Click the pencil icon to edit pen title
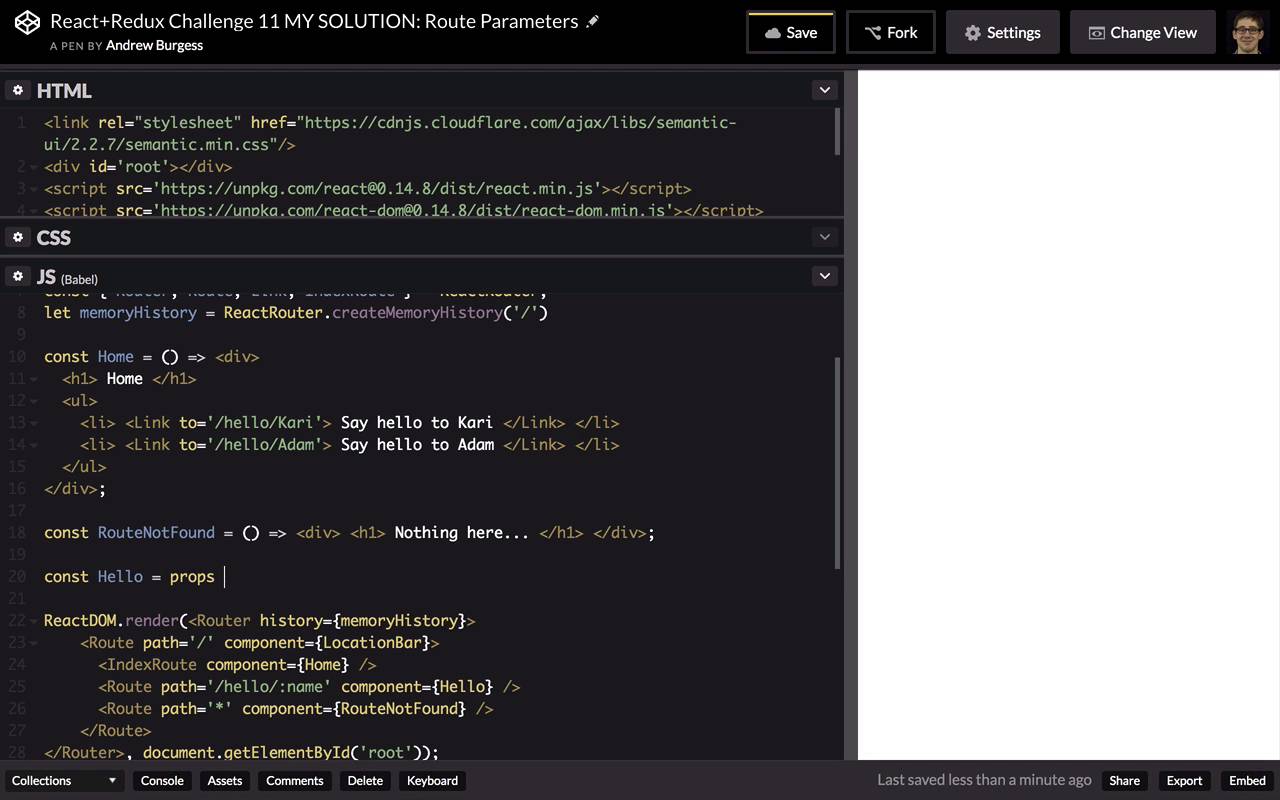 [593, 21]
